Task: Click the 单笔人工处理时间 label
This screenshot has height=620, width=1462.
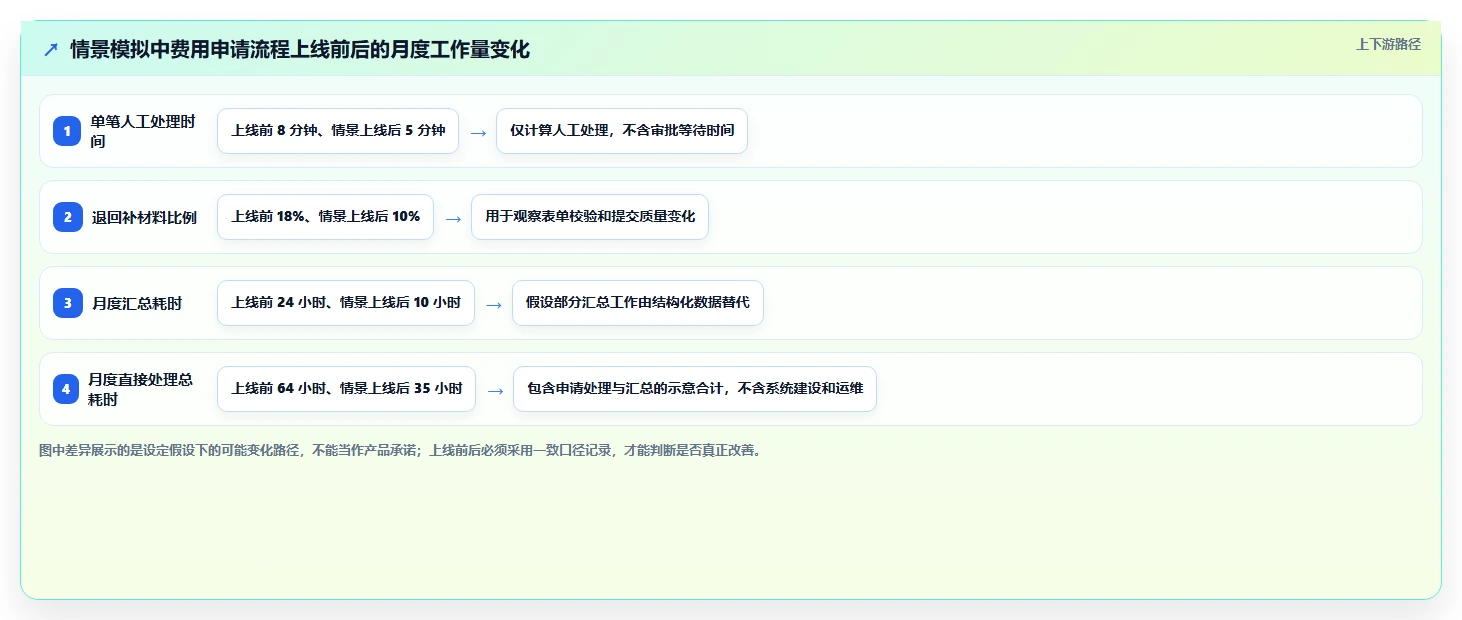Action: (x=143, y=131)
